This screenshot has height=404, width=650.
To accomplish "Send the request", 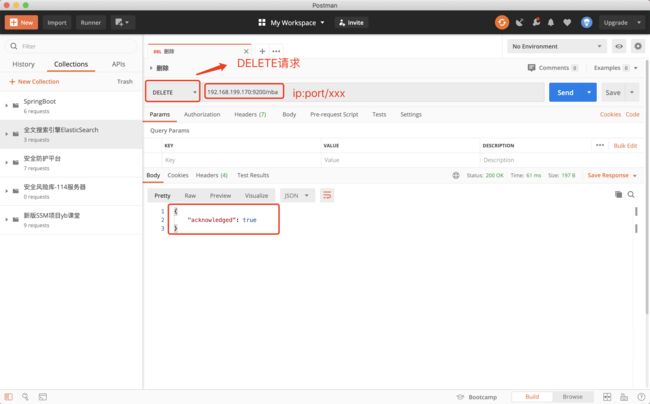I will pos(565,92).
